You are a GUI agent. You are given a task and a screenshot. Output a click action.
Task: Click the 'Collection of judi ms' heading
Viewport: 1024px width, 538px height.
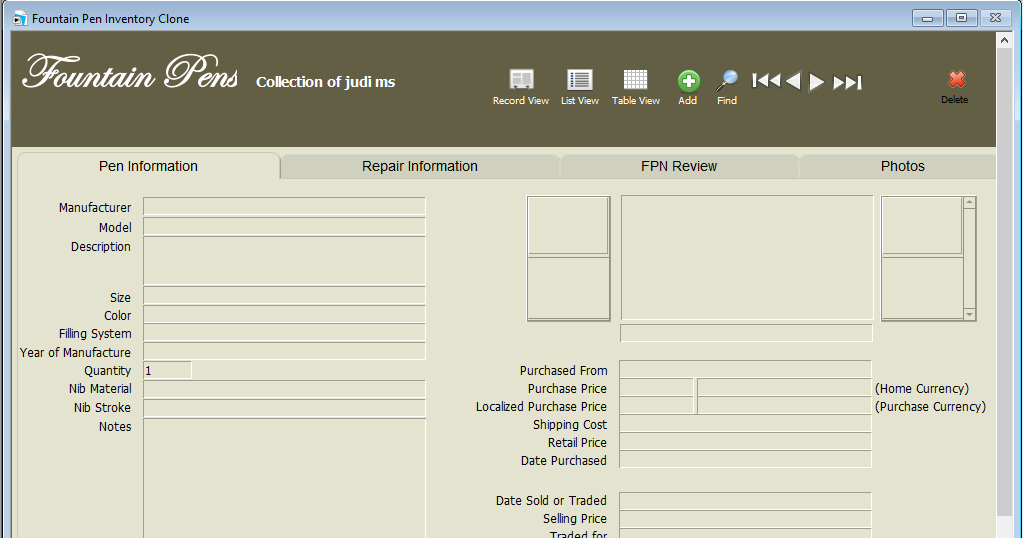coord(325,82)
